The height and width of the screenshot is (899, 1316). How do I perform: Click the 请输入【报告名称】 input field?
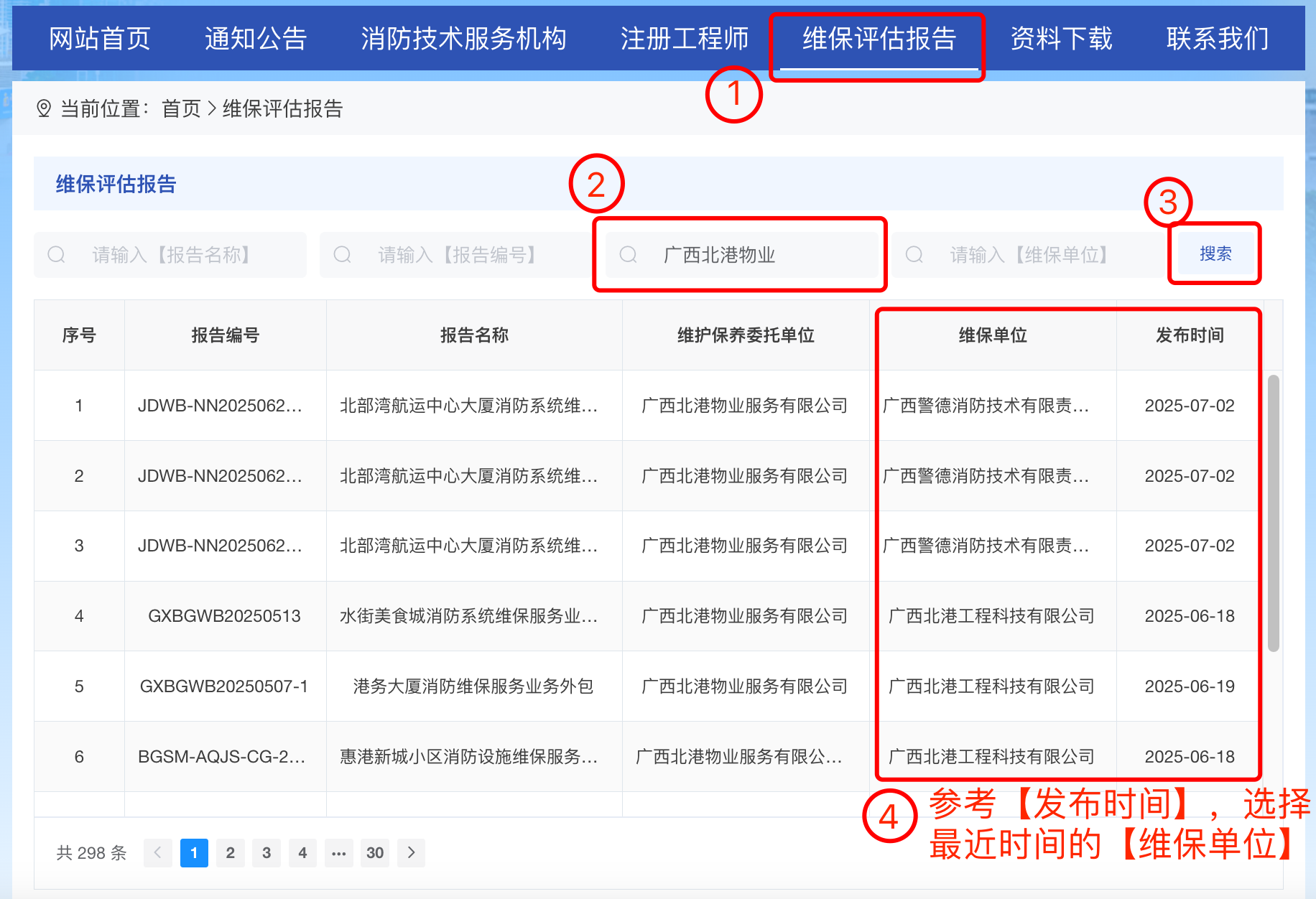pyautogui.click(x=170, y=255)
